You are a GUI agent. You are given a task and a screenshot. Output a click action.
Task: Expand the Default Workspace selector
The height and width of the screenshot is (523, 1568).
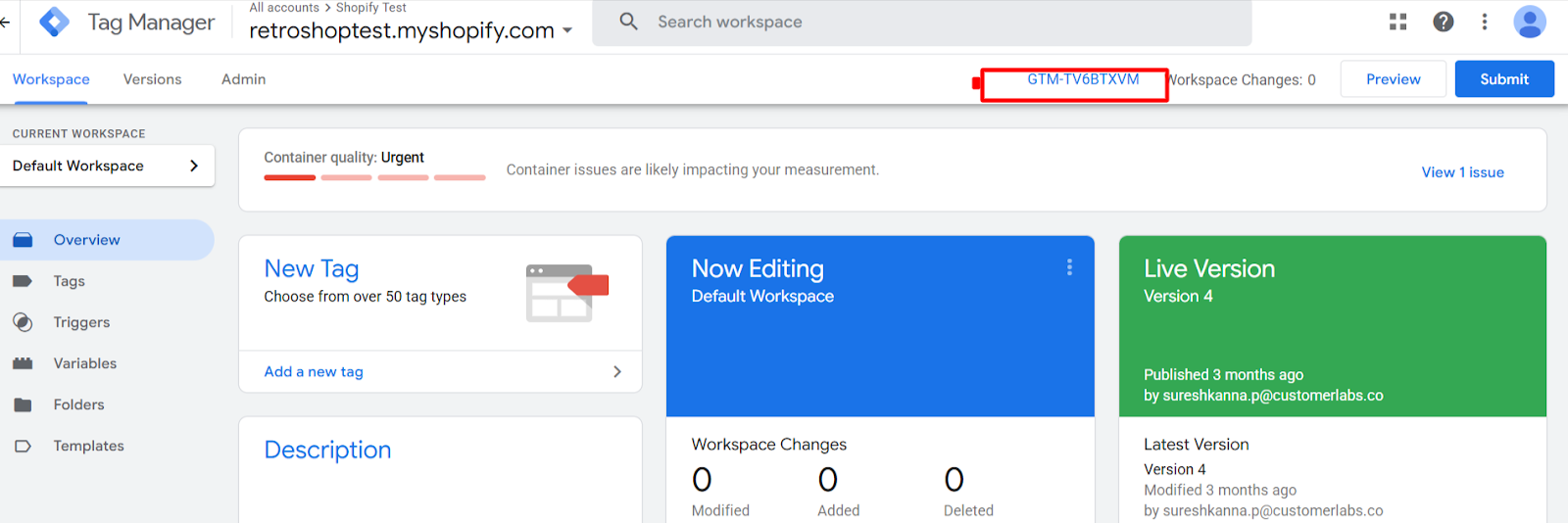click(x=108, y=166)
